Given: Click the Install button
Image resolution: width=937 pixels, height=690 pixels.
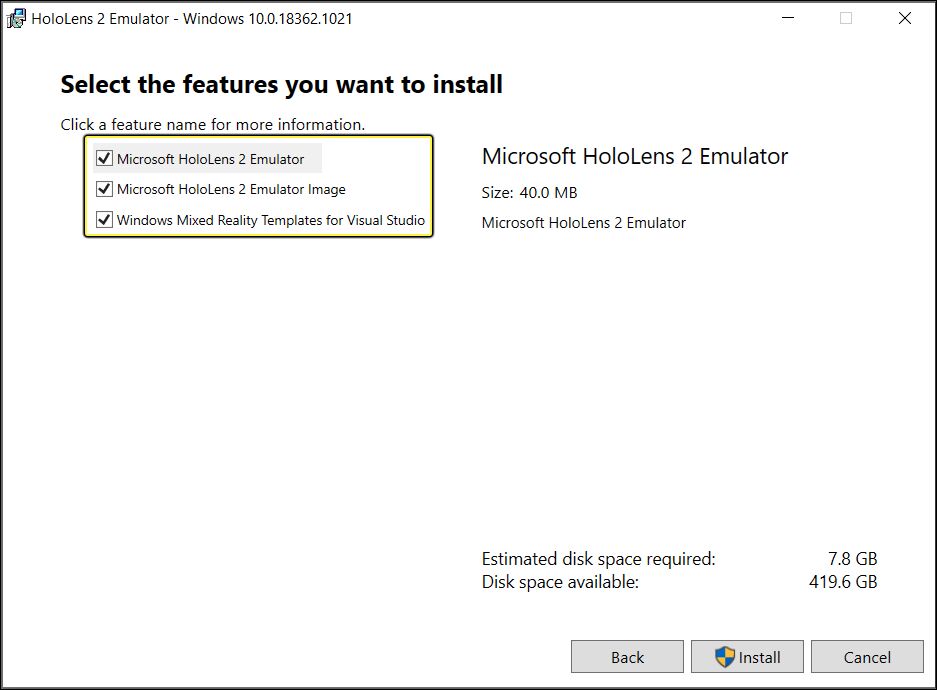Looking at the screenshot, I should pos(747,657).
